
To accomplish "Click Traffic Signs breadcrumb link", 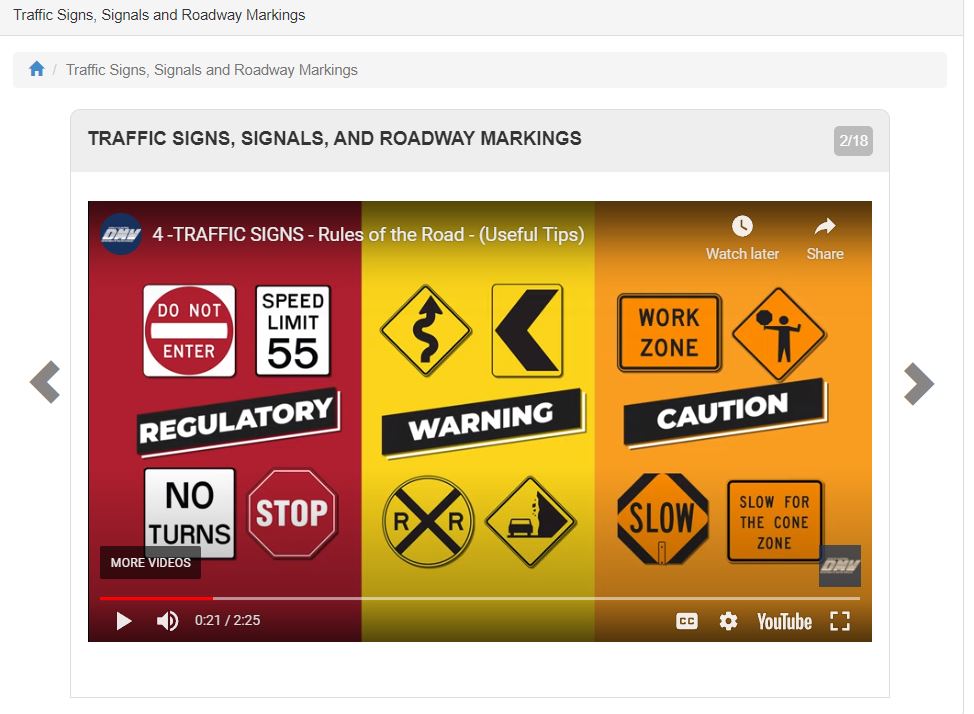I will tap(212, 70).
